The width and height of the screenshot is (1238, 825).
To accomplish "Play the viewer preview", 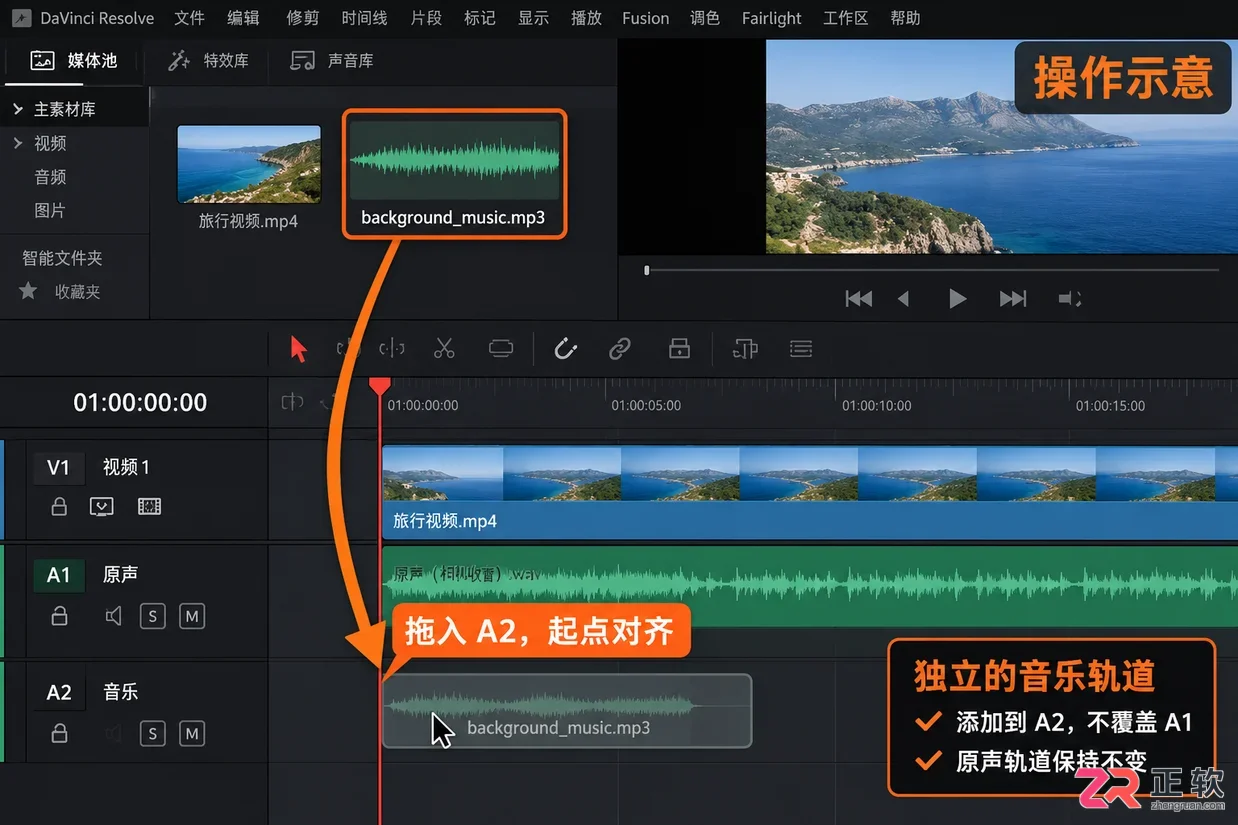I will point(957,298).
